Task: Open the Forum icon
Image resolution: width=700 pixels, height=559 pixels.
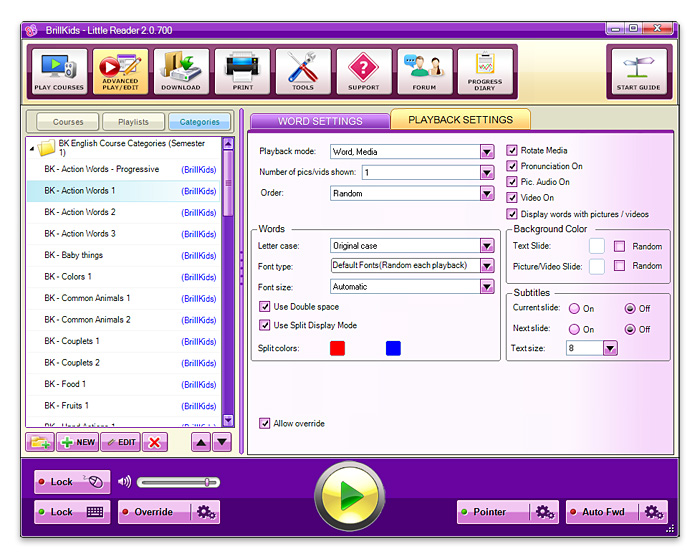Action: (425, 73)
